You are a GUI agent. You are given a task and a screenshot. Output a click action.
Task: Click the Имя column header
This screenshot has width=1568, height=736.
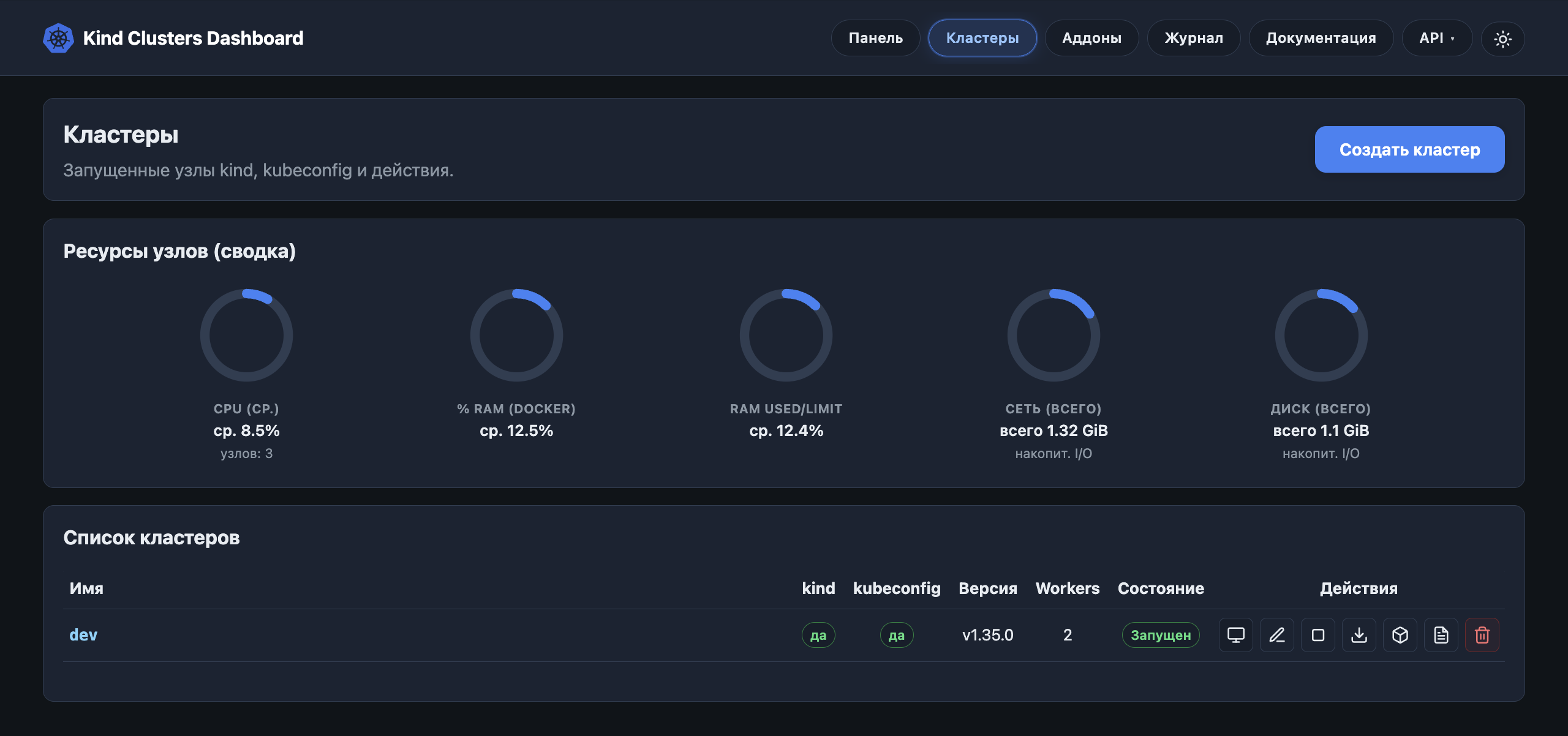[x=86, y=588]
